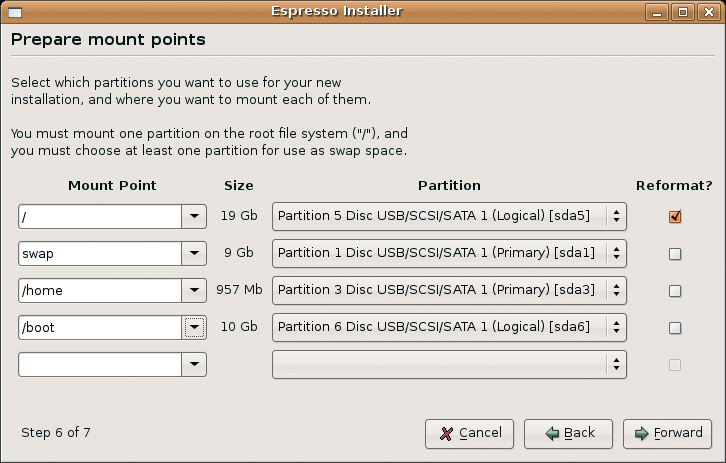Click the 'Step 6 of 7' label
Viewport: 726px width, 463px height.
tap(56, 432)
